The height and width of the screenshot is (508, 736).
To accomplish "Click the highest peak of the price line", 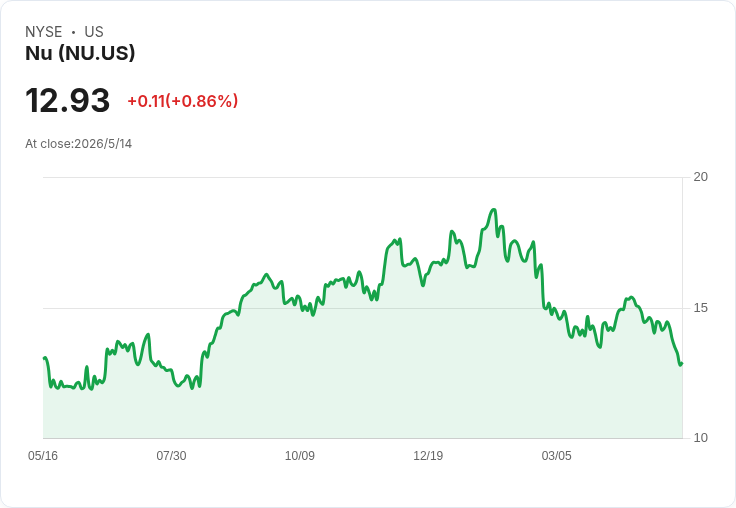I will coord(493,209).
